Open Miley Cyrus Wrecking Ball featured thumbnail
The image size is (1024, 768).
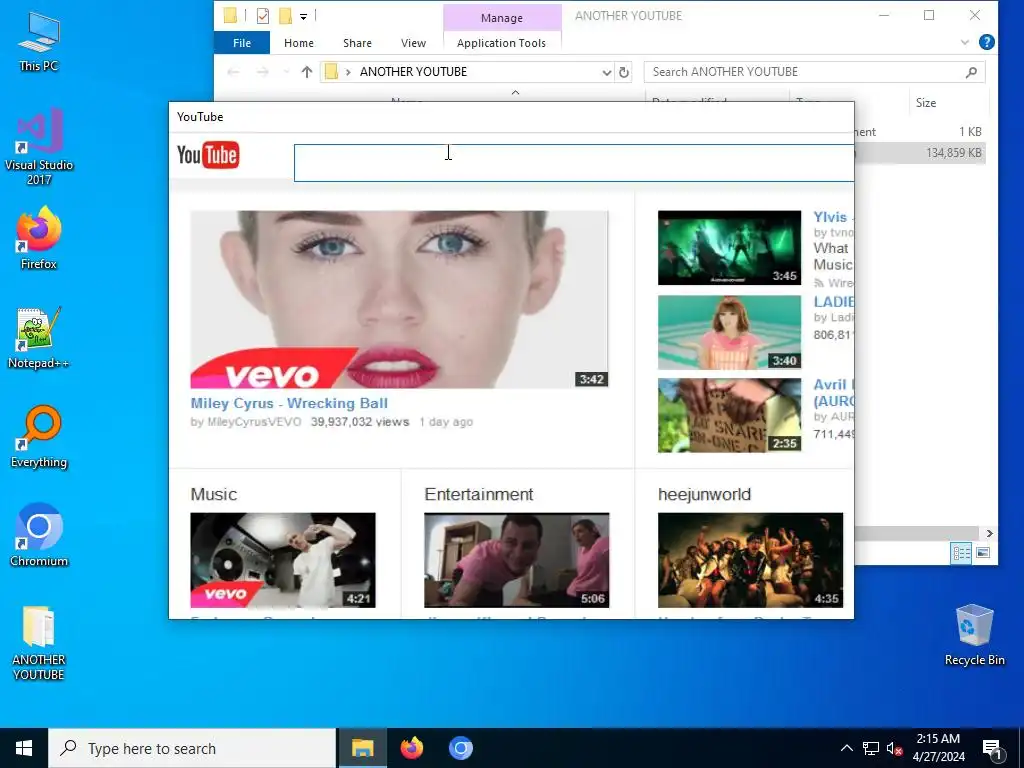click(x=399, y=299)
